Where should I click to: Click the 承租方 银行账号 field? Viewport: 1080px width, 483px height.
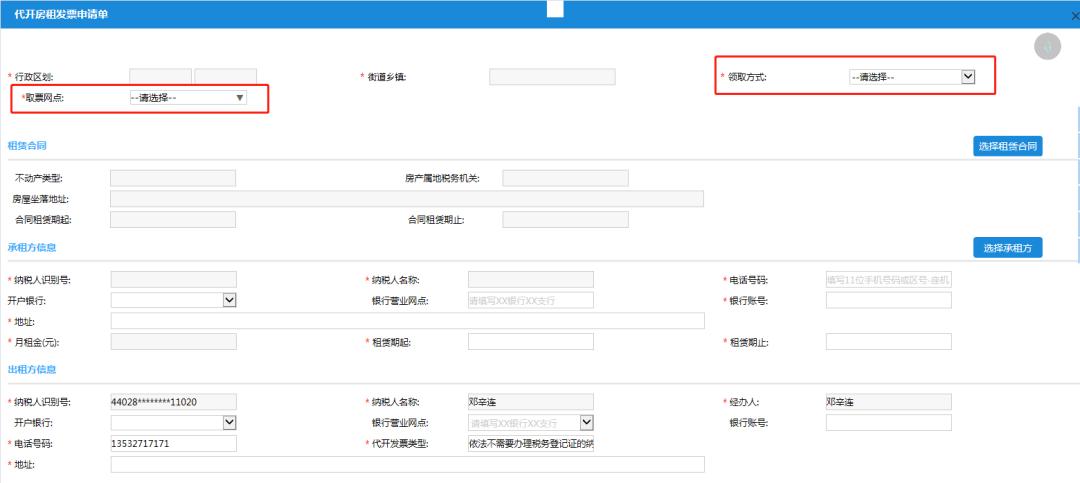tap(888, 300)
